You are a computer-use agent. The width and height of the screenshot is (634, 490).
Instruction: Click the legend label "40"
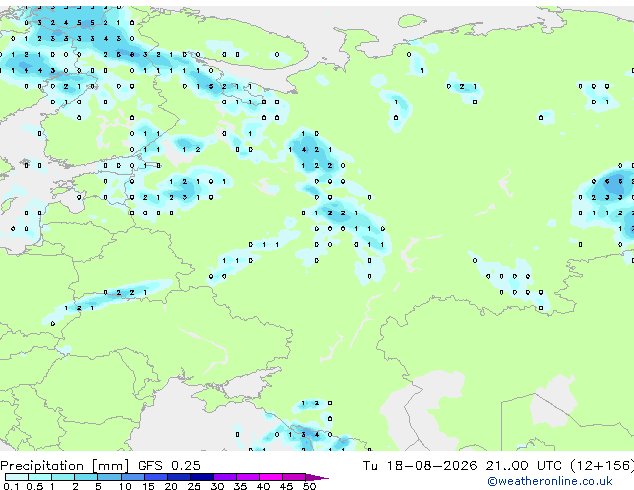[x=263, y=486]
